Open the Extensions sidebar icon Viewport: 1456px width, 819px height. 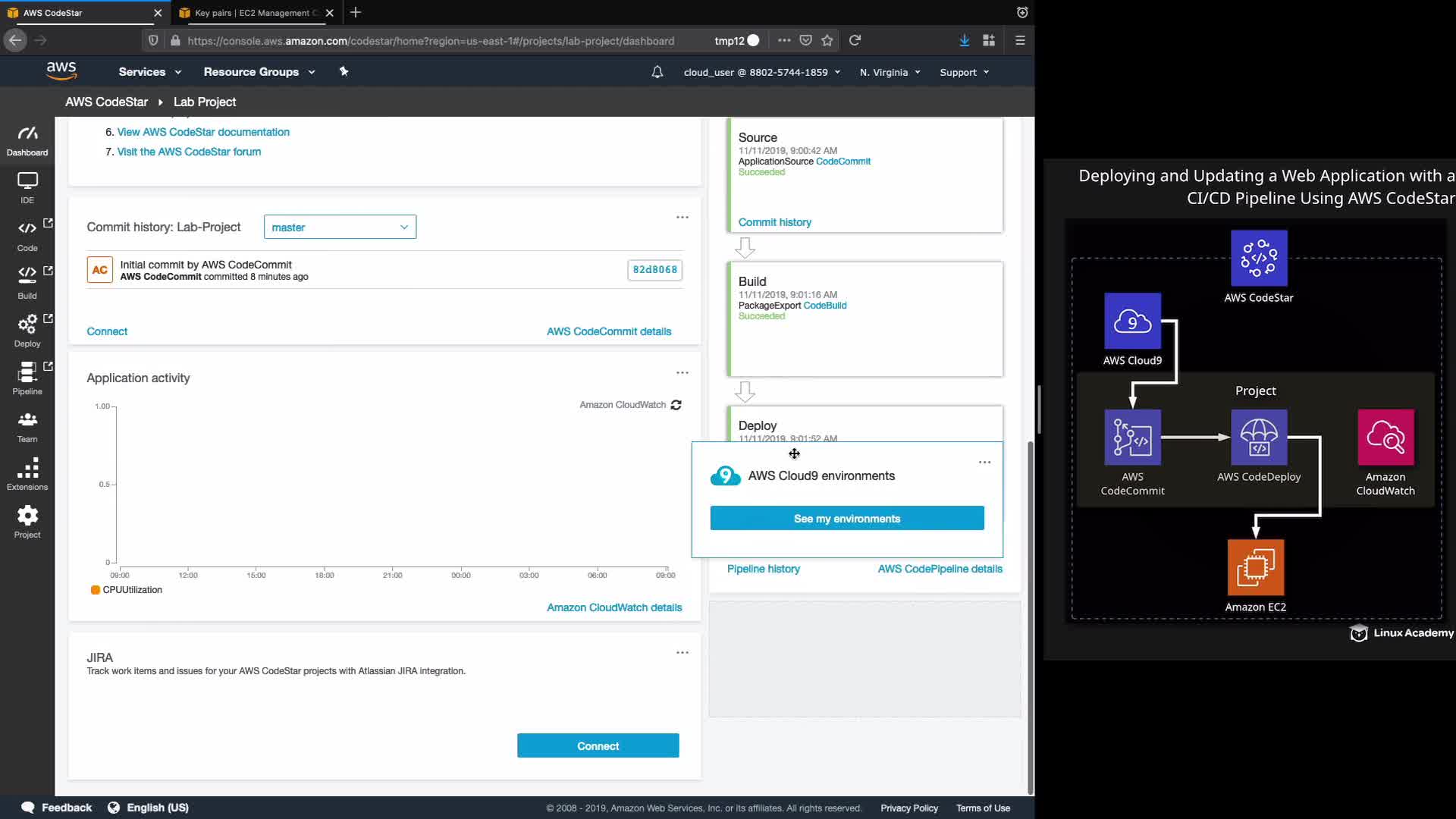[x=27, y=474]
